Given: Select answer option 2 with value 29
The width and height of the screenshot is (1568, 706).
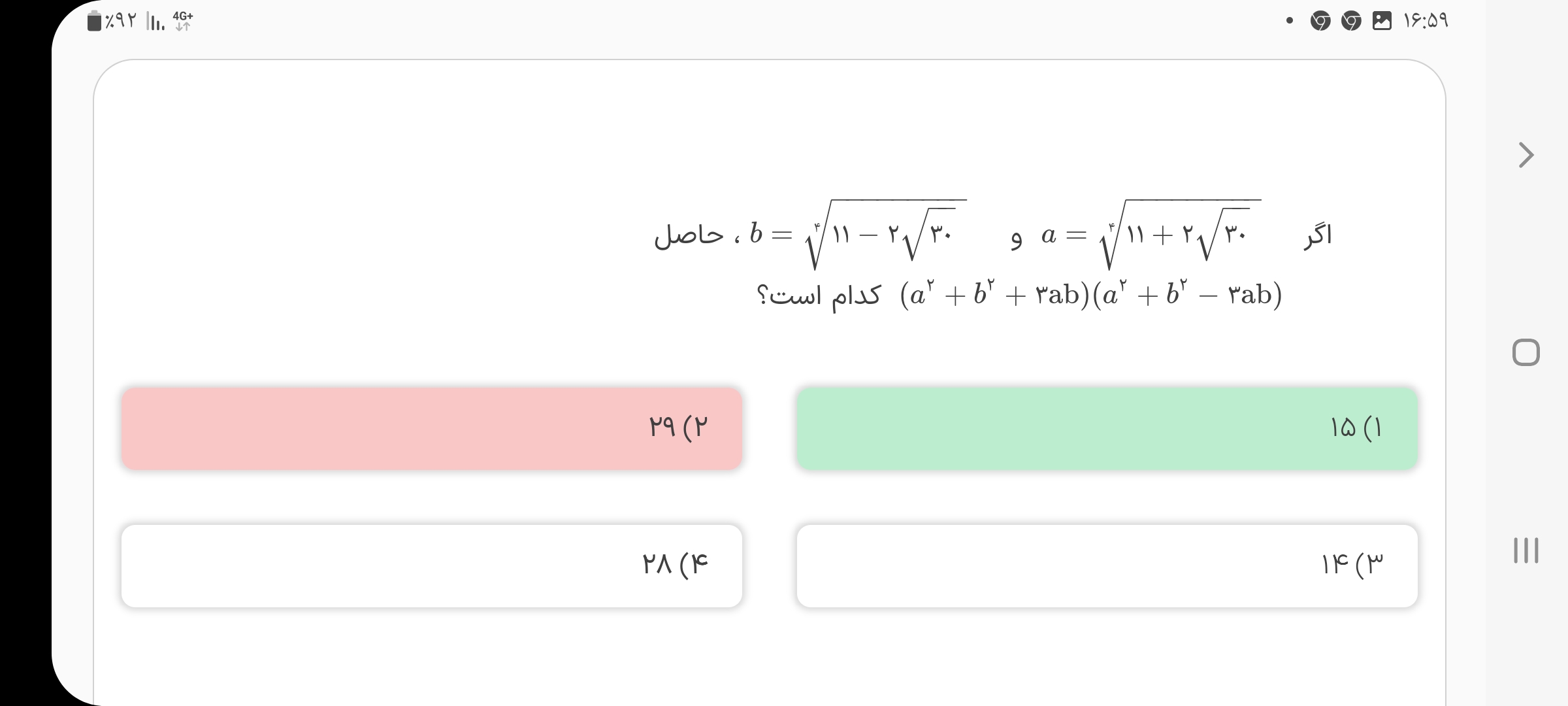Looking at the screenshot, I should [x=431, y=429].
